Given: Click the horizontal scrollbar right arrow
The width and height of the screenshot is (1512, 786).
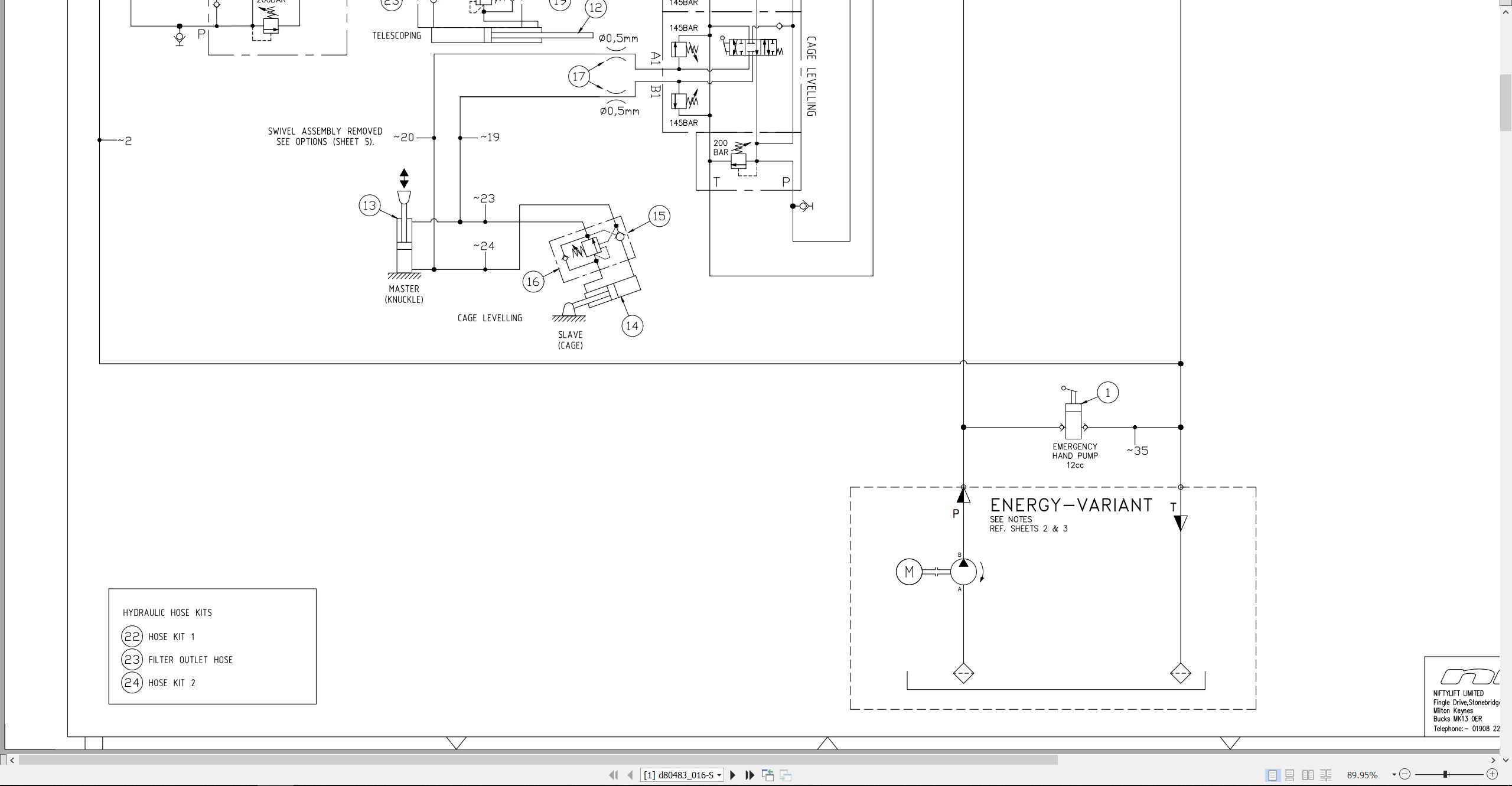Looking at the screenshot, I should point(1493,760).
